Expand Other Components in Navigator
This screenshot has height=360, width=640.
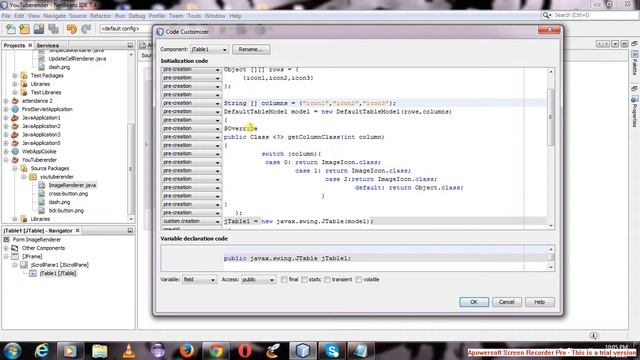[x=6, y=248]
